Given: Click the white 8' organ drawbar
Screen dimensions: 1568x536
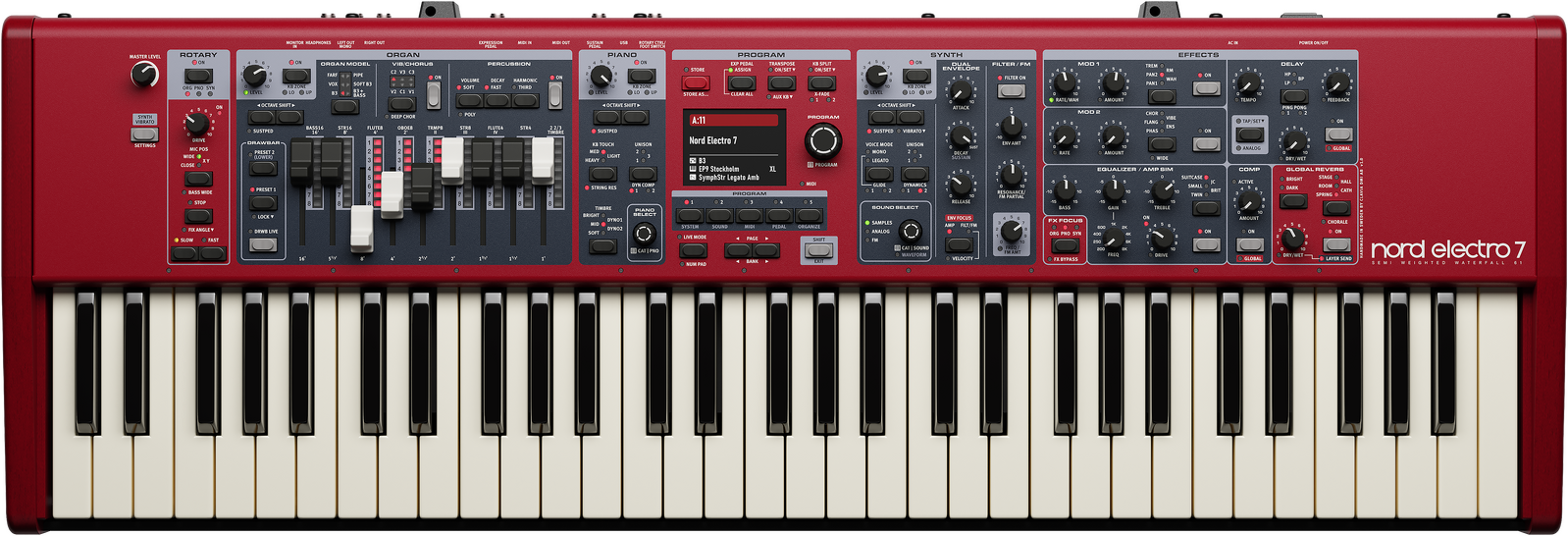Looking at the screenshot, I should point(361,228).
